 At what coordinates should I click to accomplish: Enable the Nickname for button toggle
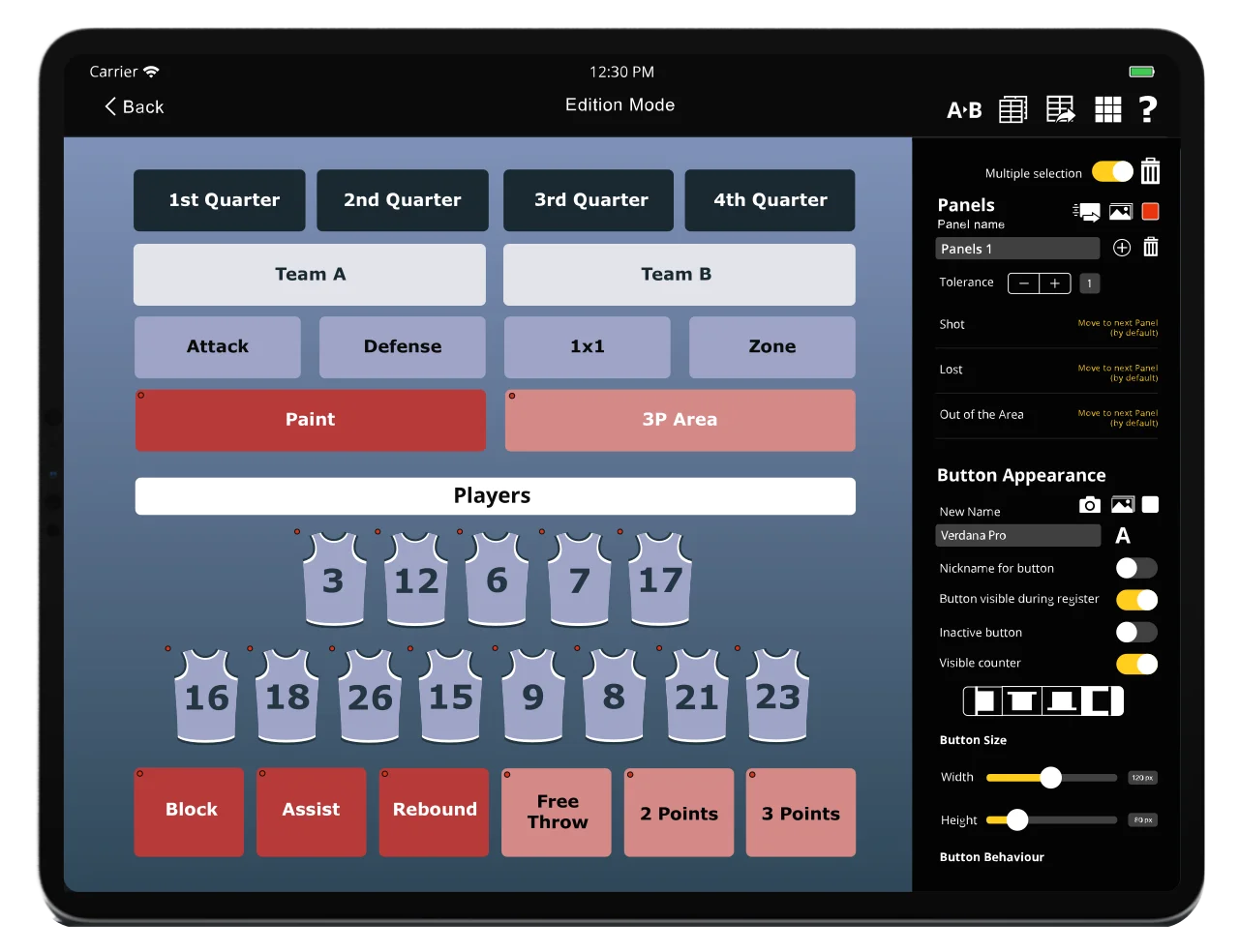tap(1135, 568)
